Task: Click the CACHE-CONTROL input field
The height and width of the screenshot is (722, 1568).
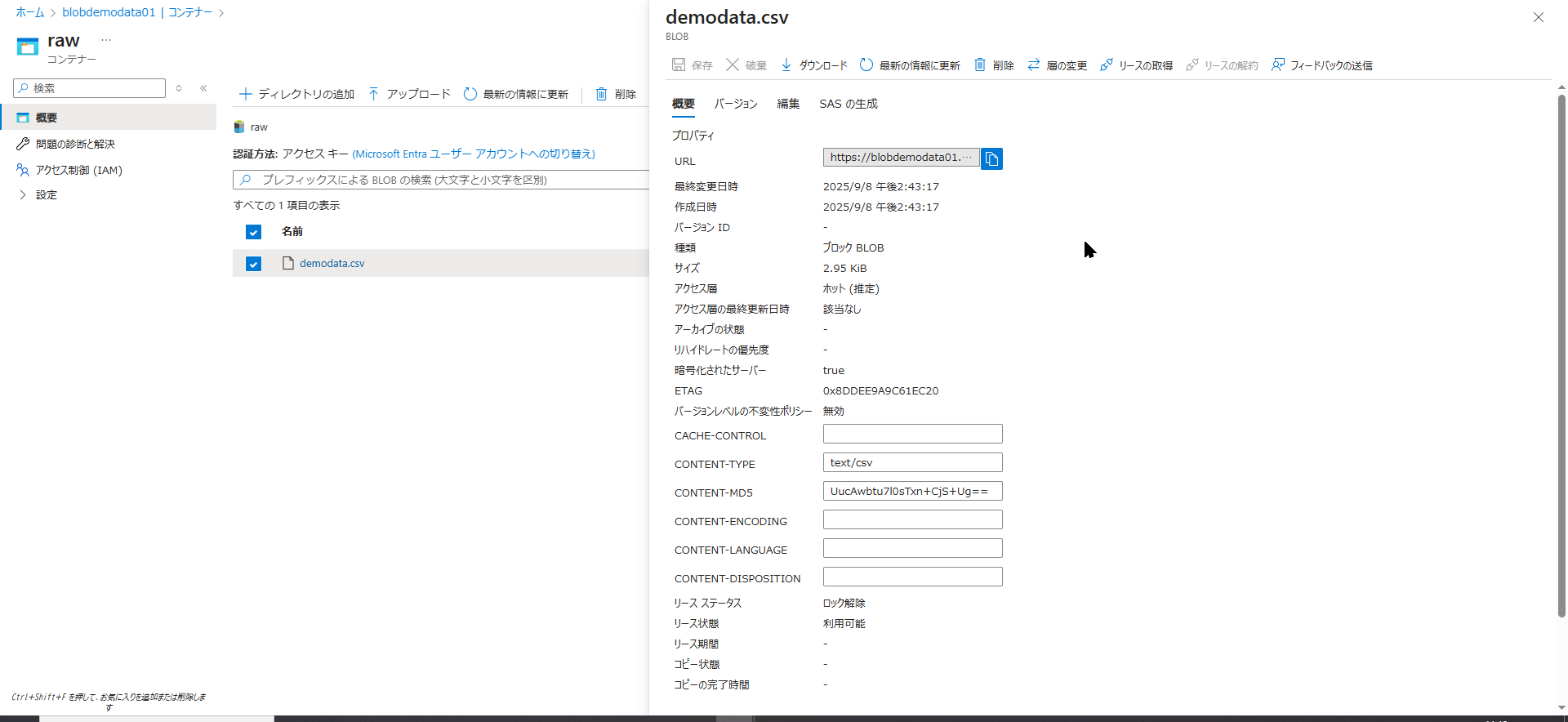Action: [x=912, y=434]
